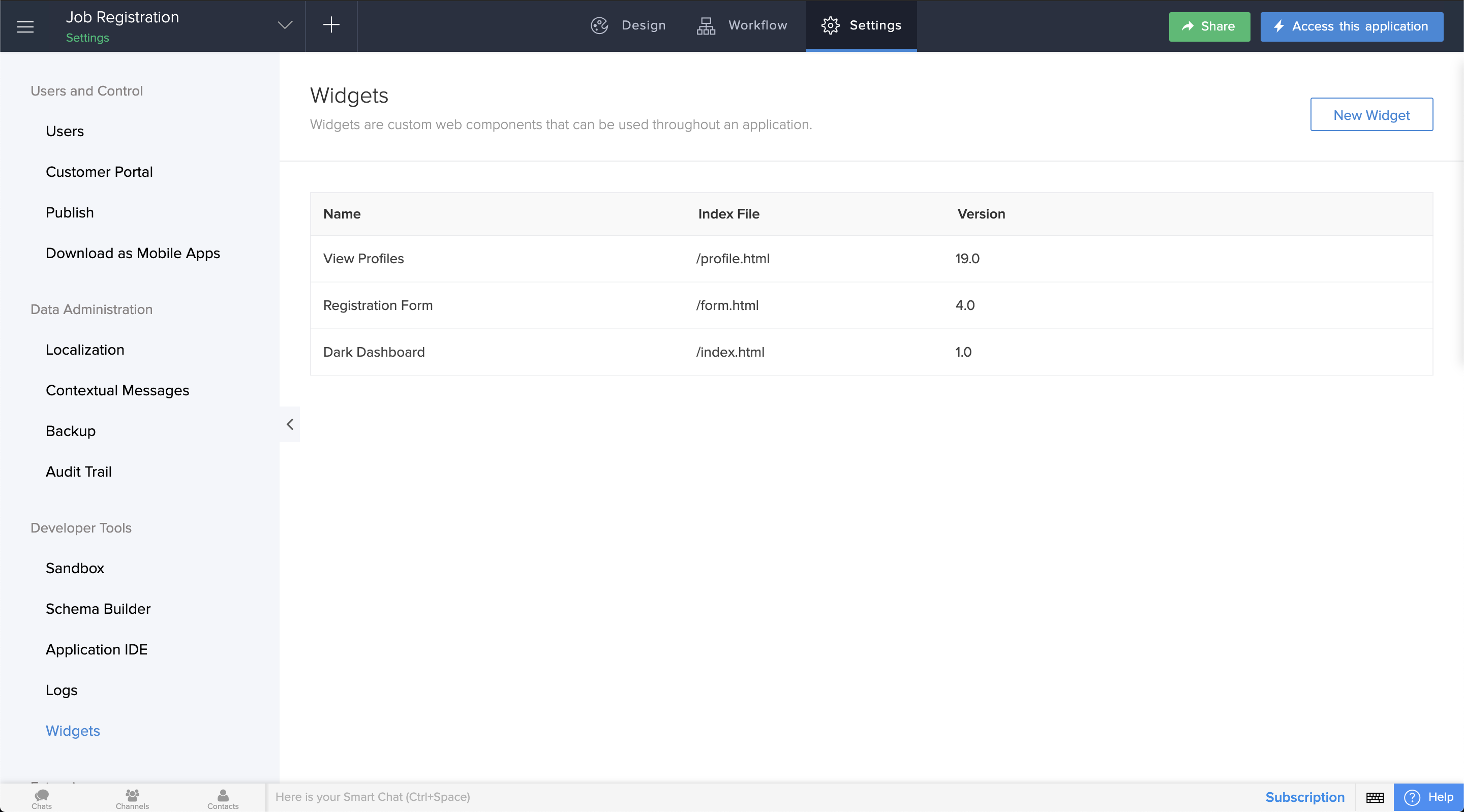Select Widgets in the Developer Tools menu
1464x812 pixels.
pos(73,731)
